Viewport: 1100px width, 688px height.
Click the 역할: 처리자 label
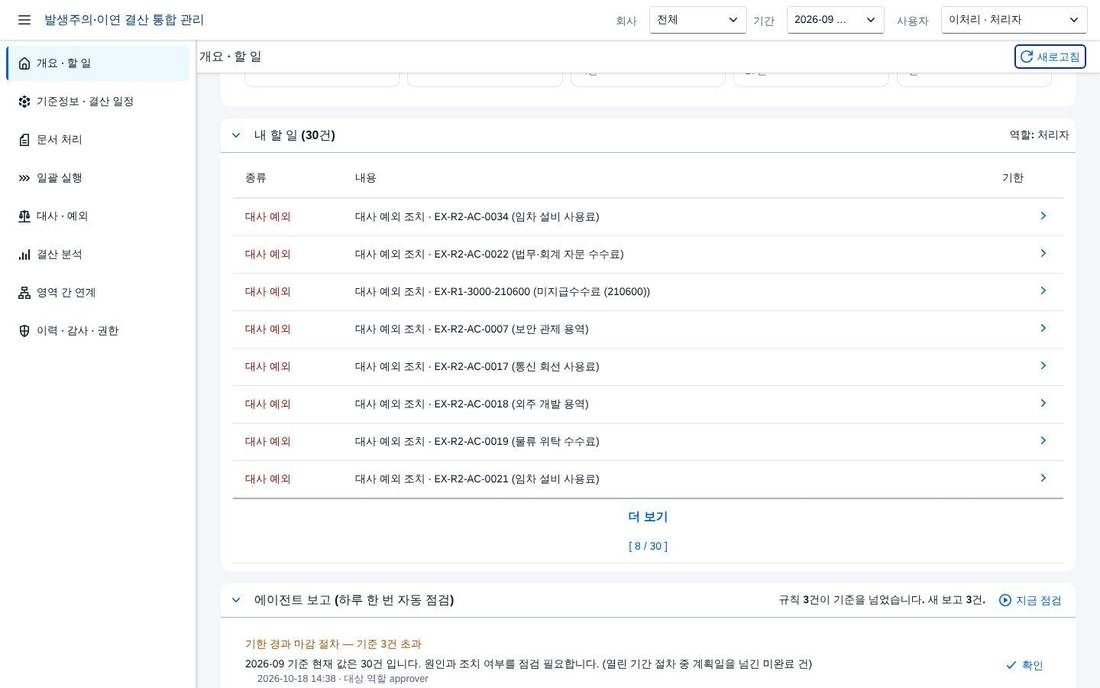pos(1039,135)
